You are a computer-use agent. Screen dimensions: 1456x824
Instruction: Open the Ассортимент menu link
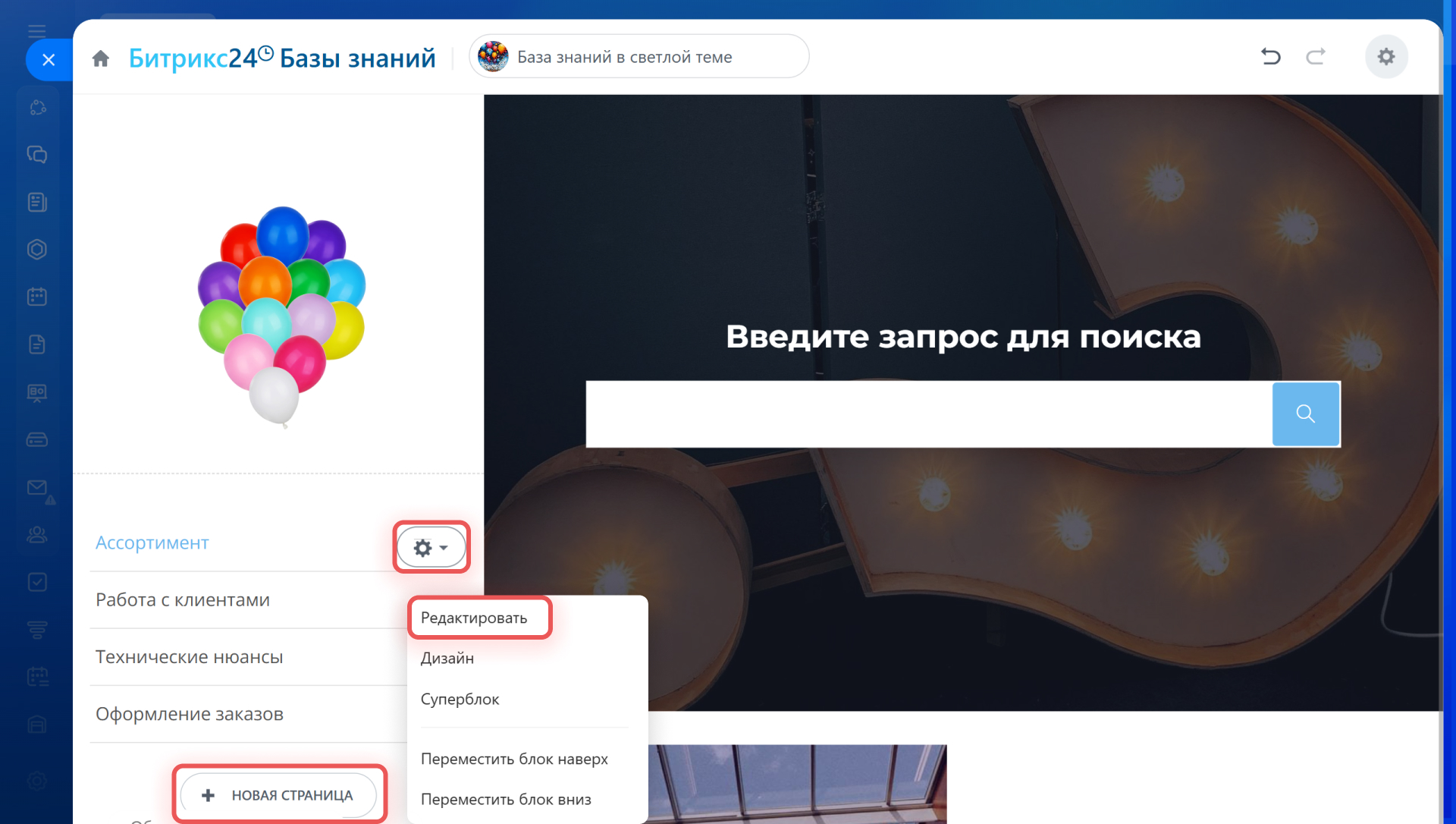(x=152, y=543)
